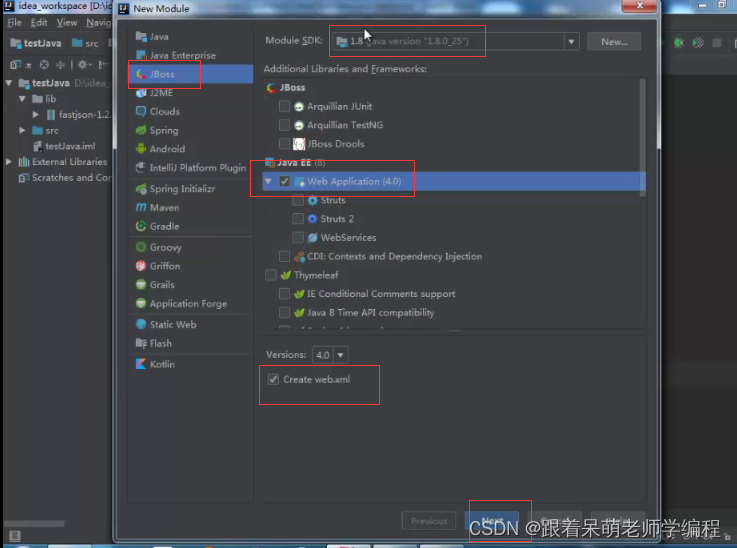Click the Spring Initializr icon

tap(141, 189)
